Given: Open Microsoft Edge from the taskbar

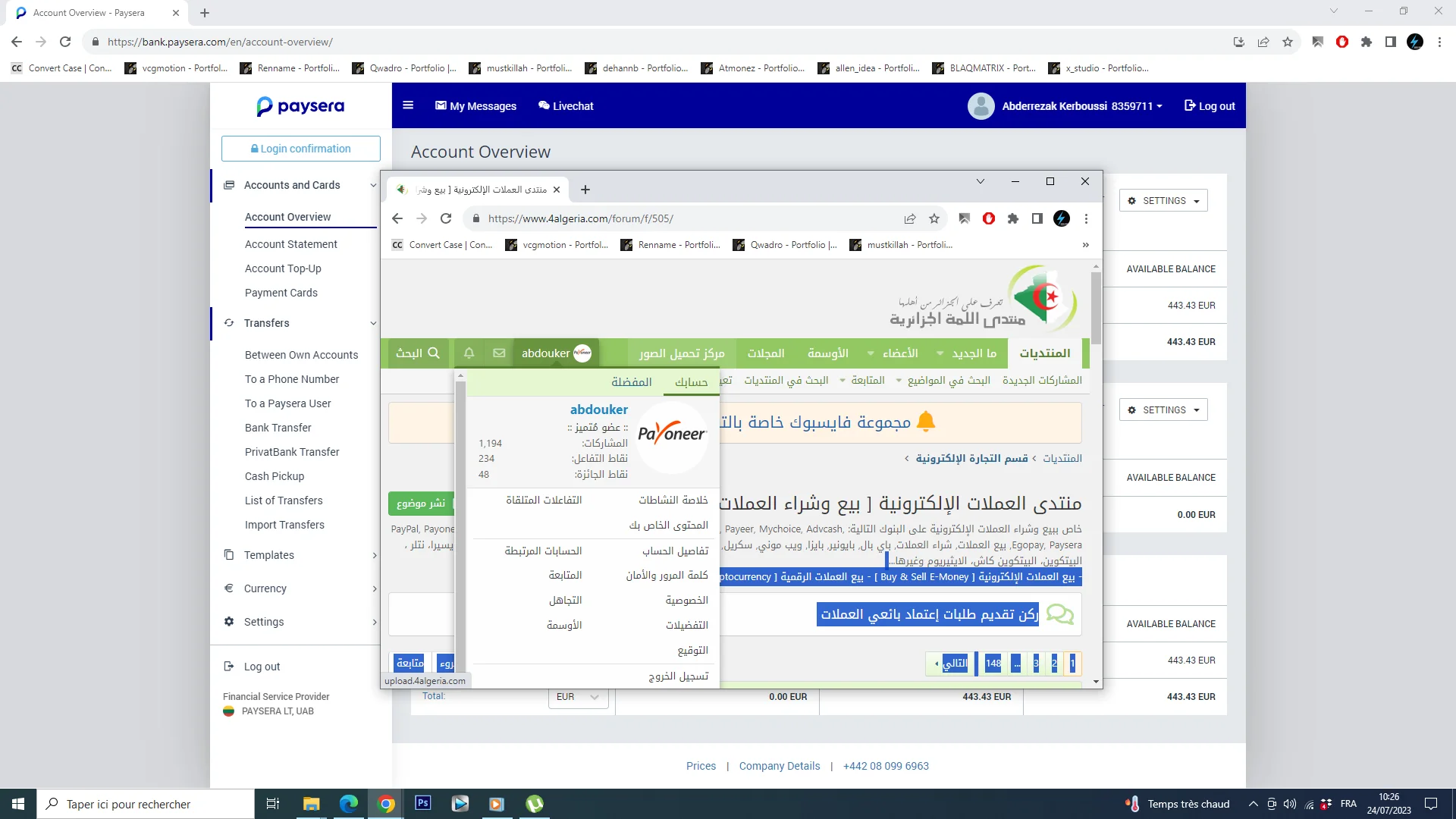Looking at the screenshot, I should pyautogui.click(x=349, y=804).
